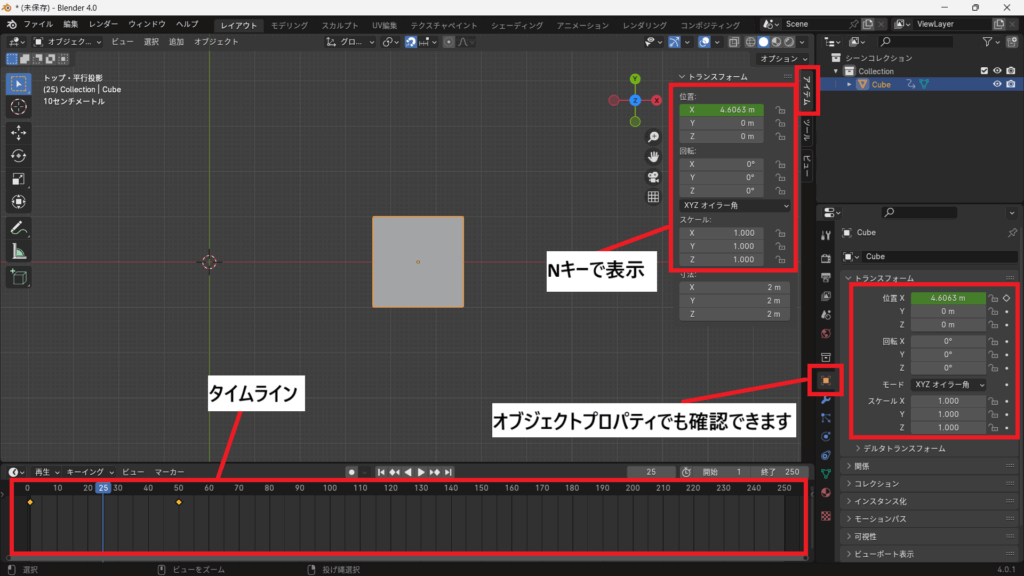This screenshot has height=576, width=1024.
Task: Open the XYZ オイラー角 dropdown in sidebar
Action: click(735, 205)
